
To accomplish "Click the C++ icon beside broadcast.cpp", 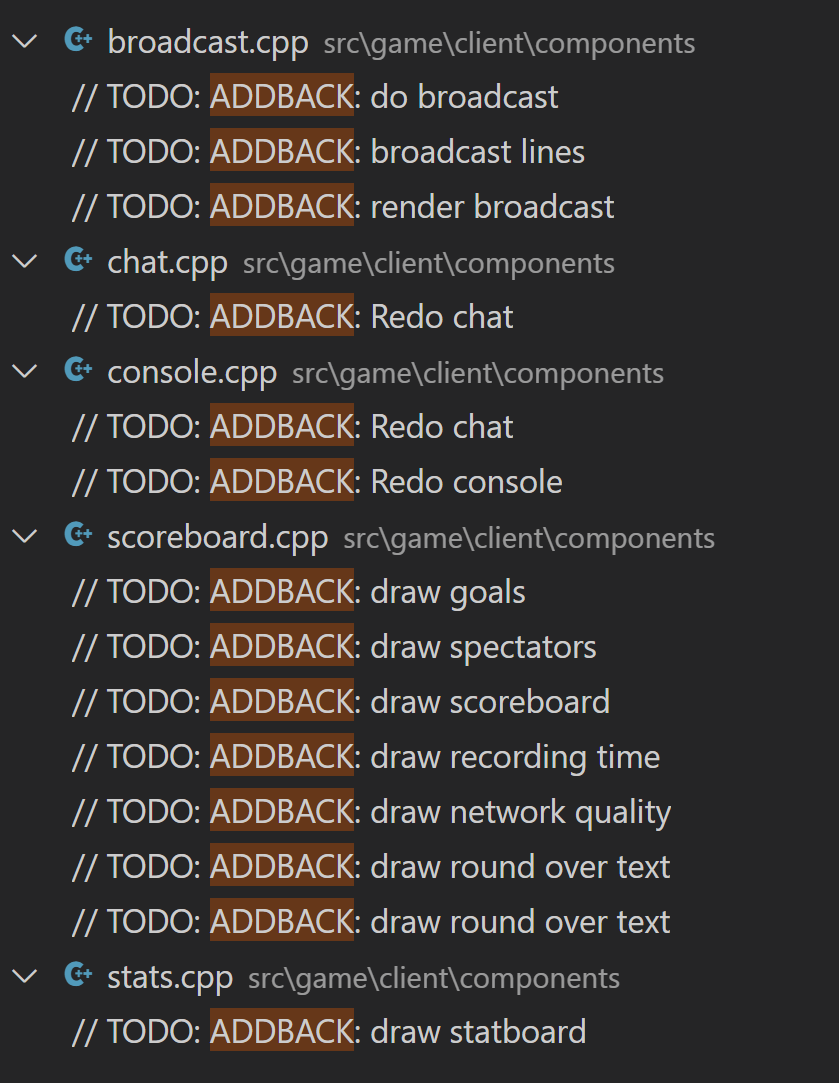I will (79, 40).
